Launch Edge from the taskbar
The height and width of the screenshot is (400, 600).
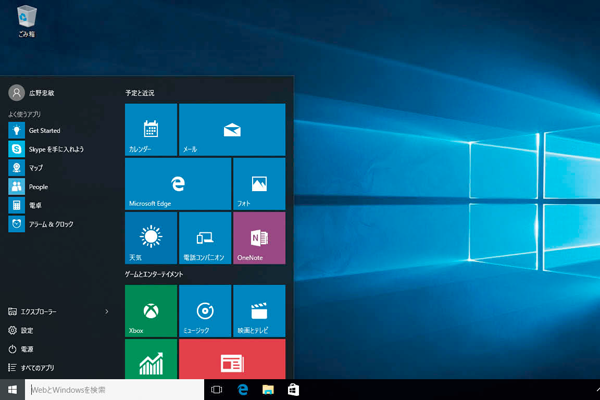[243, 390]
